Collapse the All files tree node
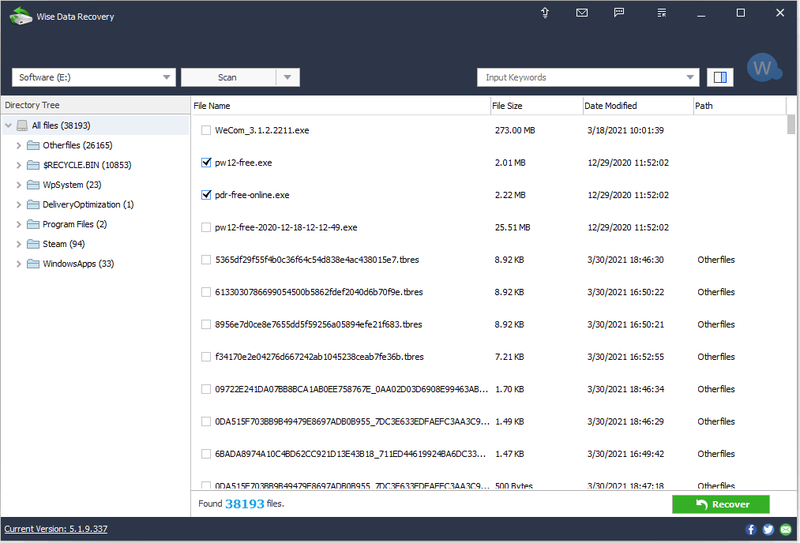 click(x=9, y=126)
